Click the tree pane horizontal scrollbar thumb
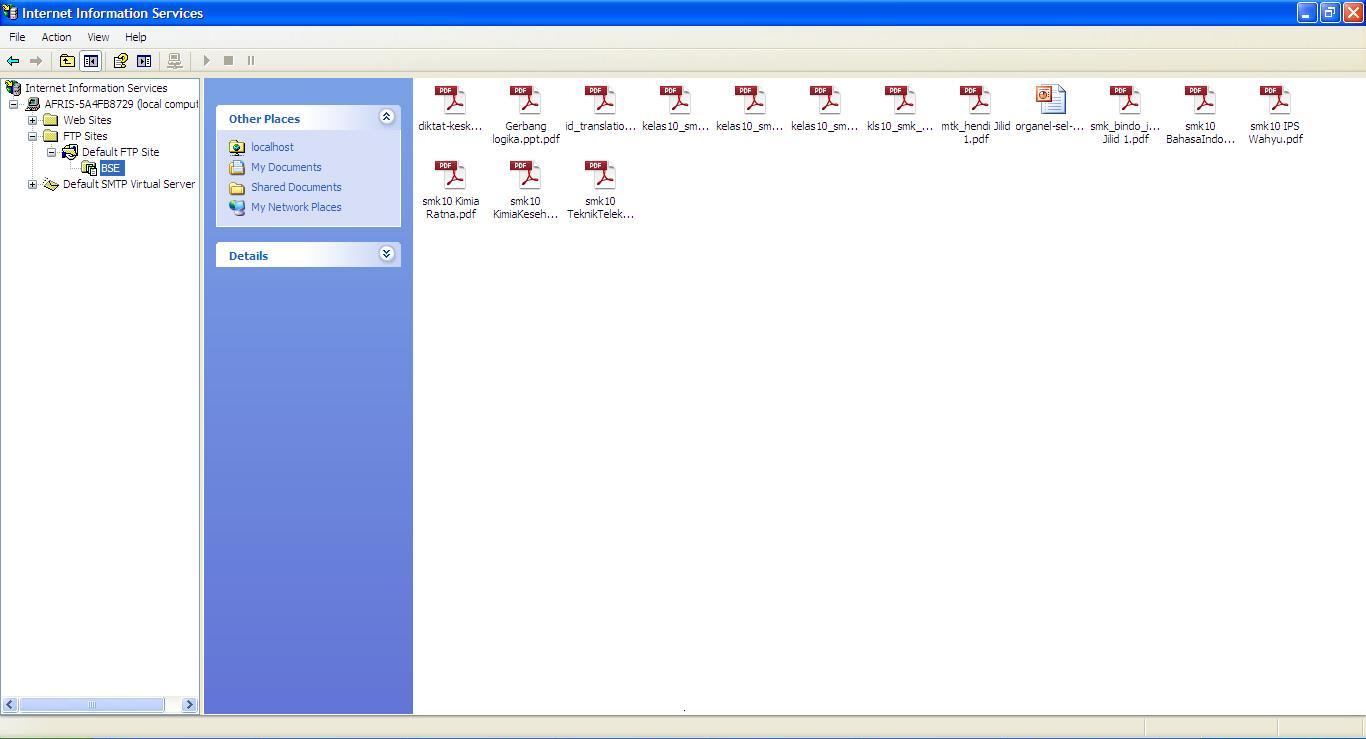This screenshot has width=1366, height=739. pos(91,705)
